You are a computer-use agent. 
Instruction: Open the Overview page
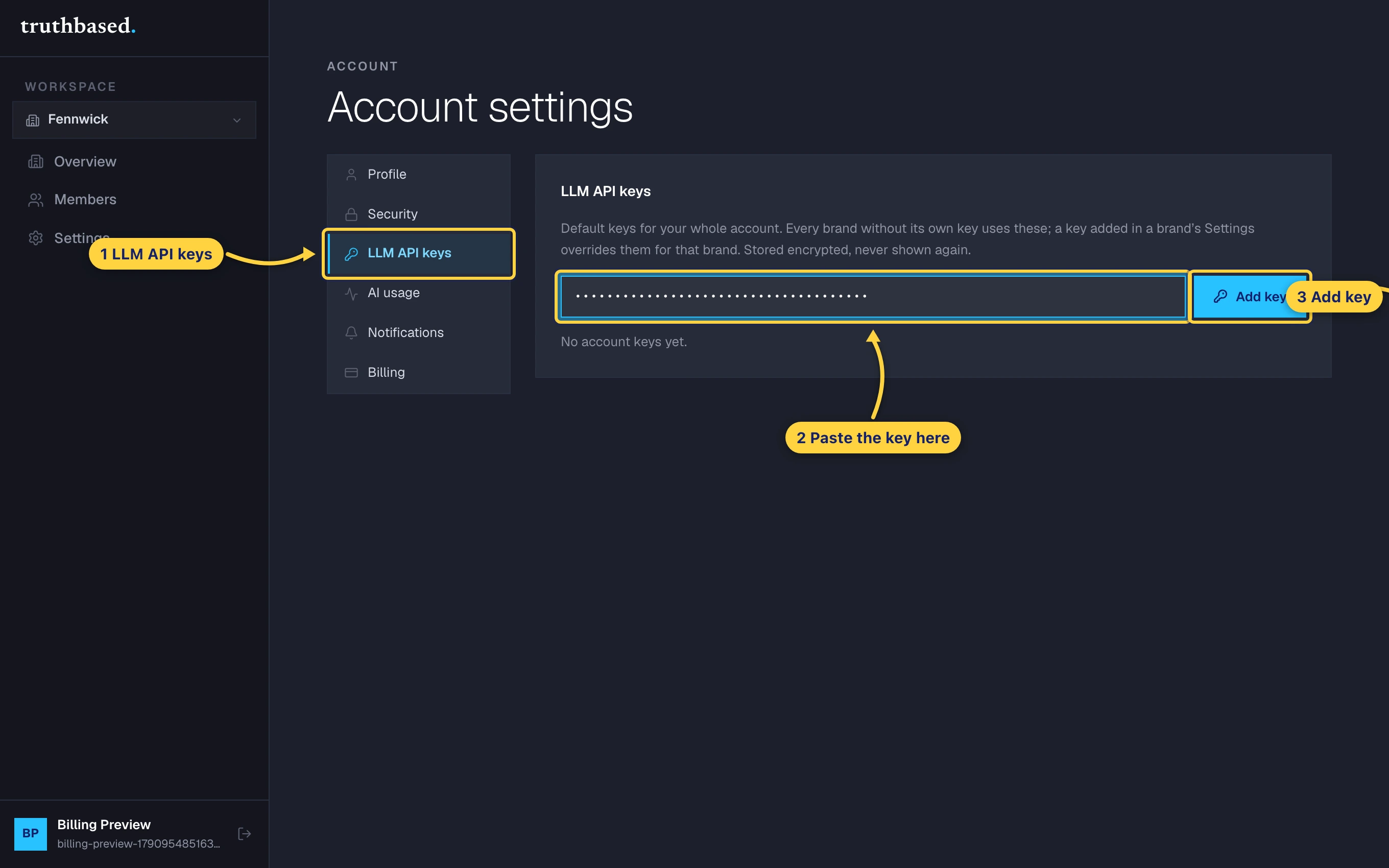pos(134,162)
